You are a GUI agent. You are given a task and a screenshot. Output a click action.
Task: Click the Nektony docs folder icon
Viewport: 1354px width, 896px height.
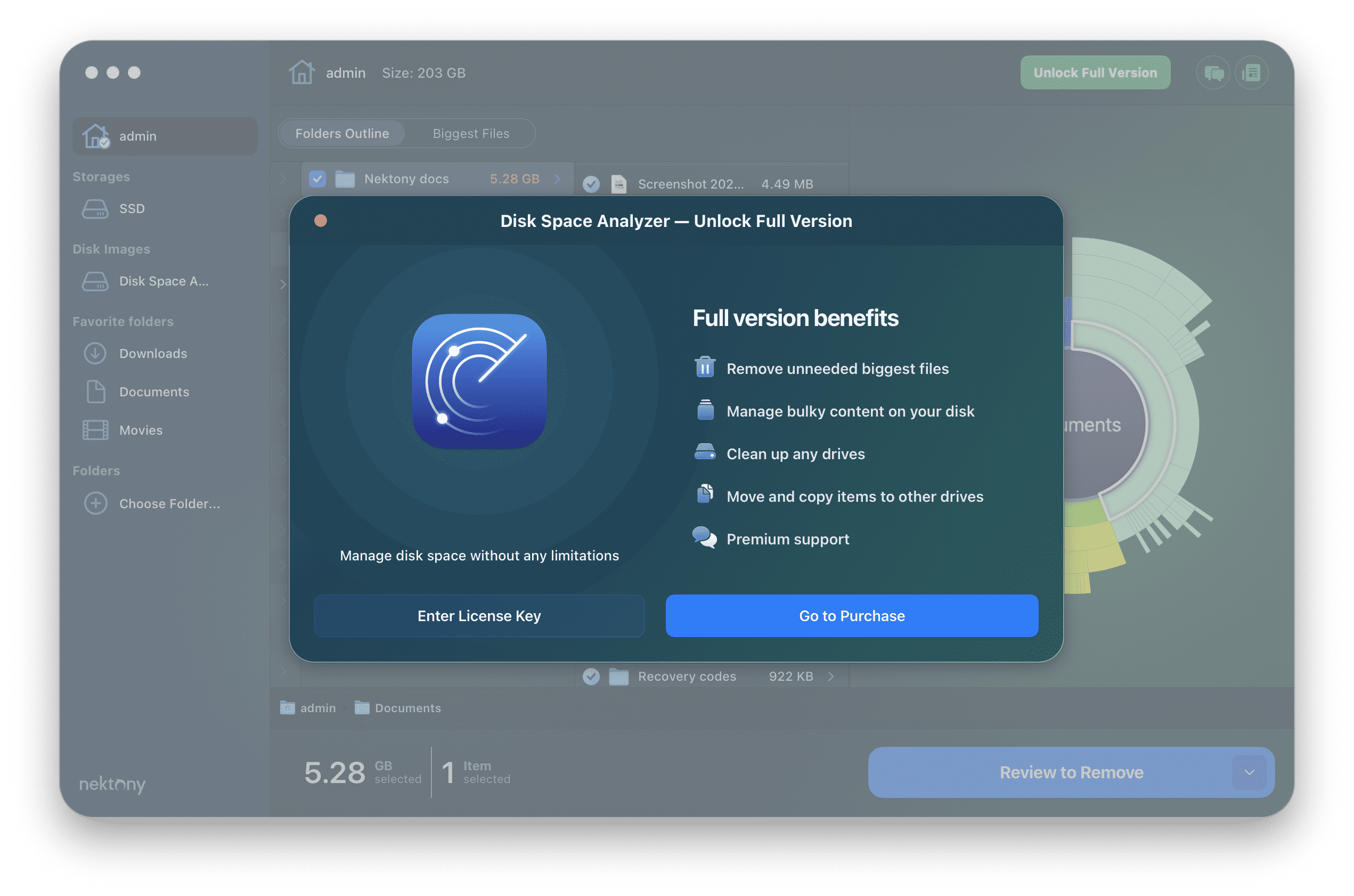click(x=345, y=179)
